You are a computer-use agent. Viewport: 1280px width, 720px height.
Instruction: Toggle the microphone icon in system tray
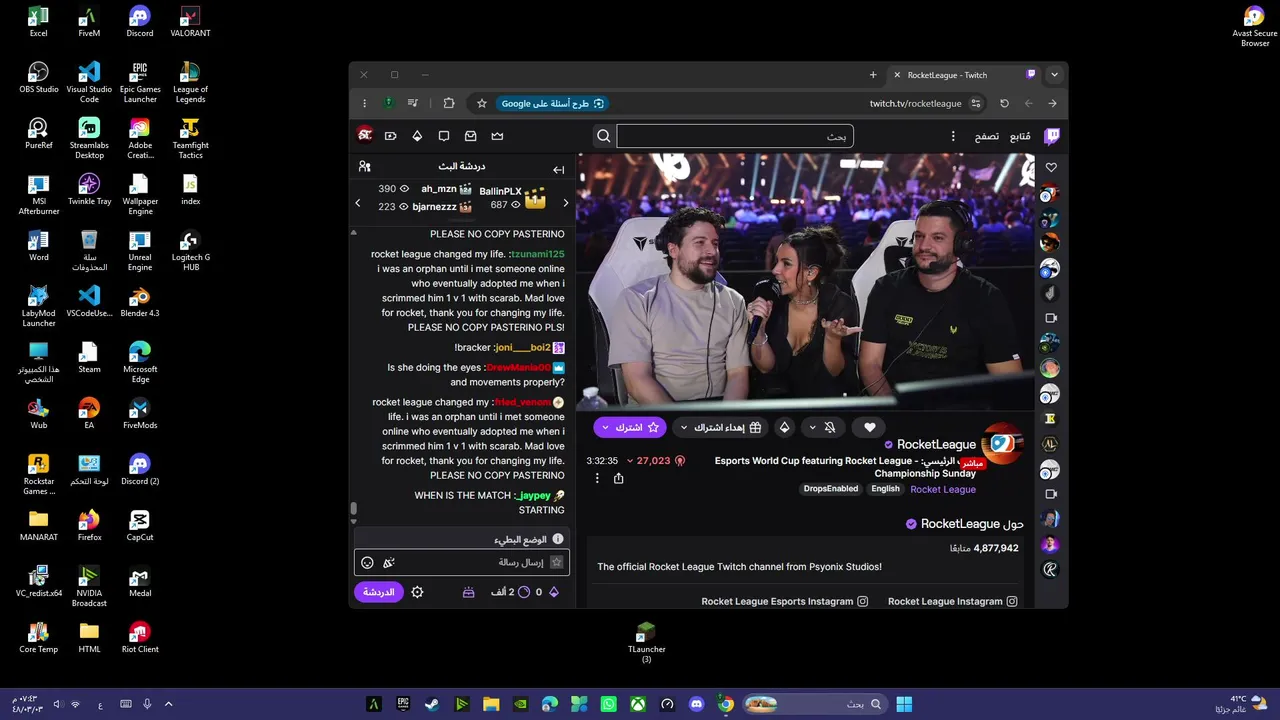pyautogui.click(x=147, y=704)
